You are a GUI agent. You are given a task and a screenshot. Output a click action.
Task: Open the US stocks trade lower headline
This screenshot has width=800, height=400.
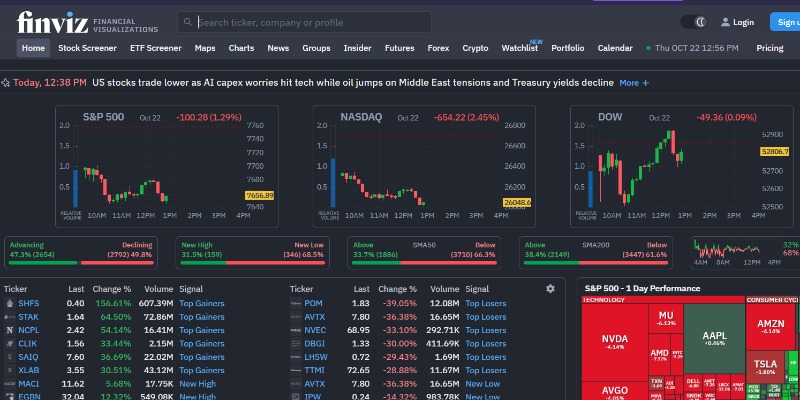click(353, 83)
